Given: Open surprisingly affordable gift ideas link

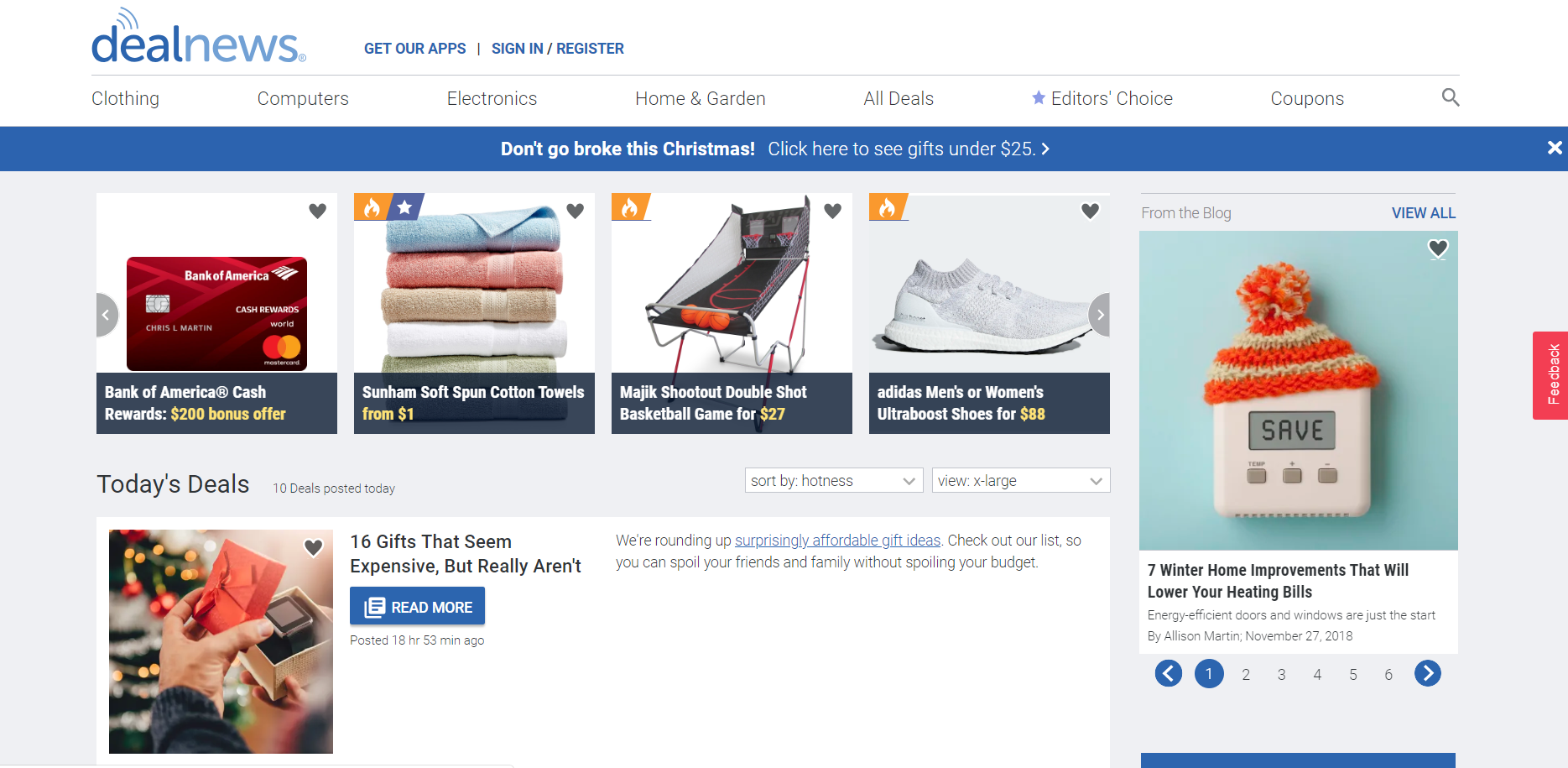Looking at the screenshot, I should tap(837, 541).
